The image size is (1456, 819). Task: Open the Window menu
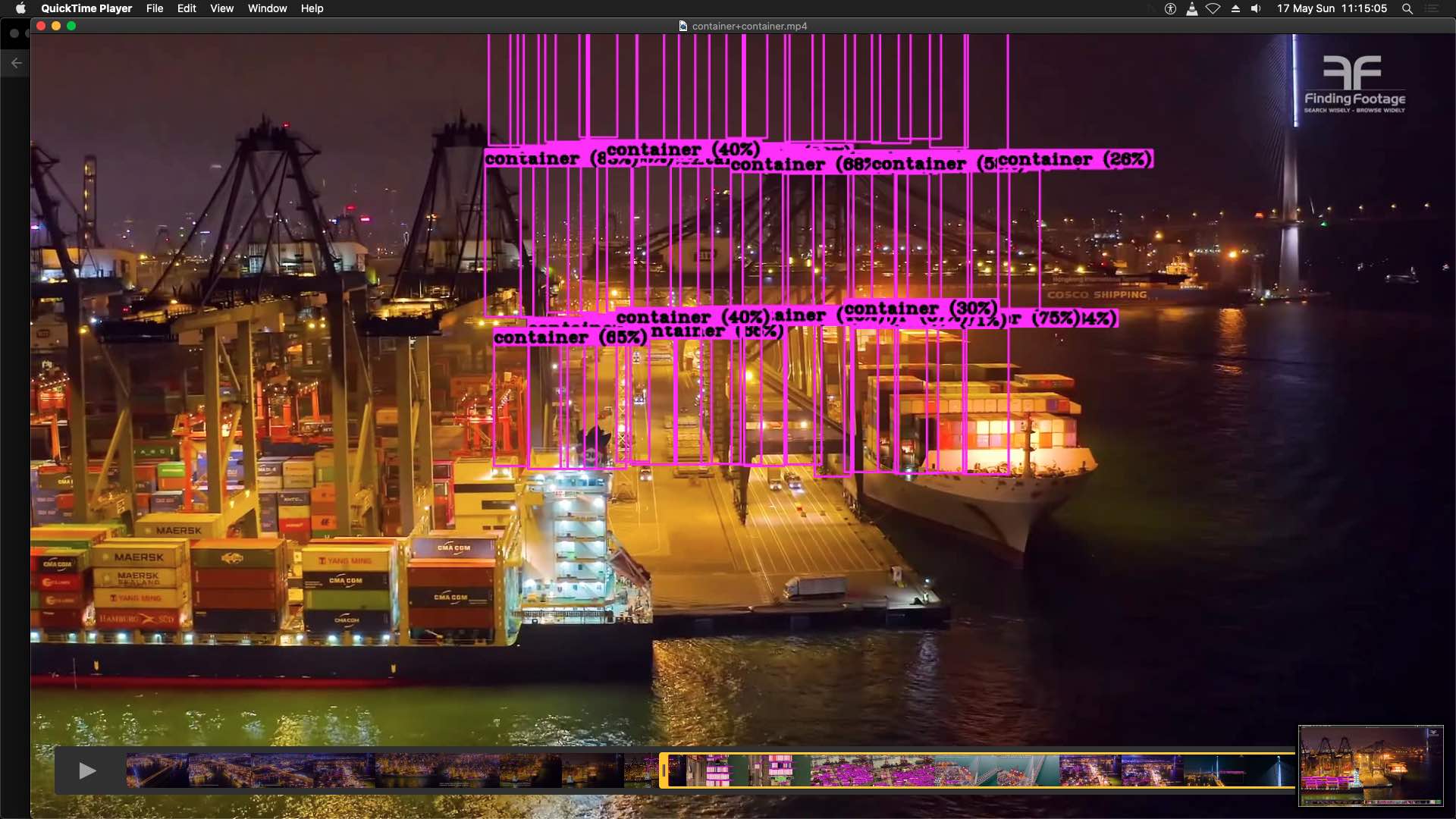coord(267,8)
